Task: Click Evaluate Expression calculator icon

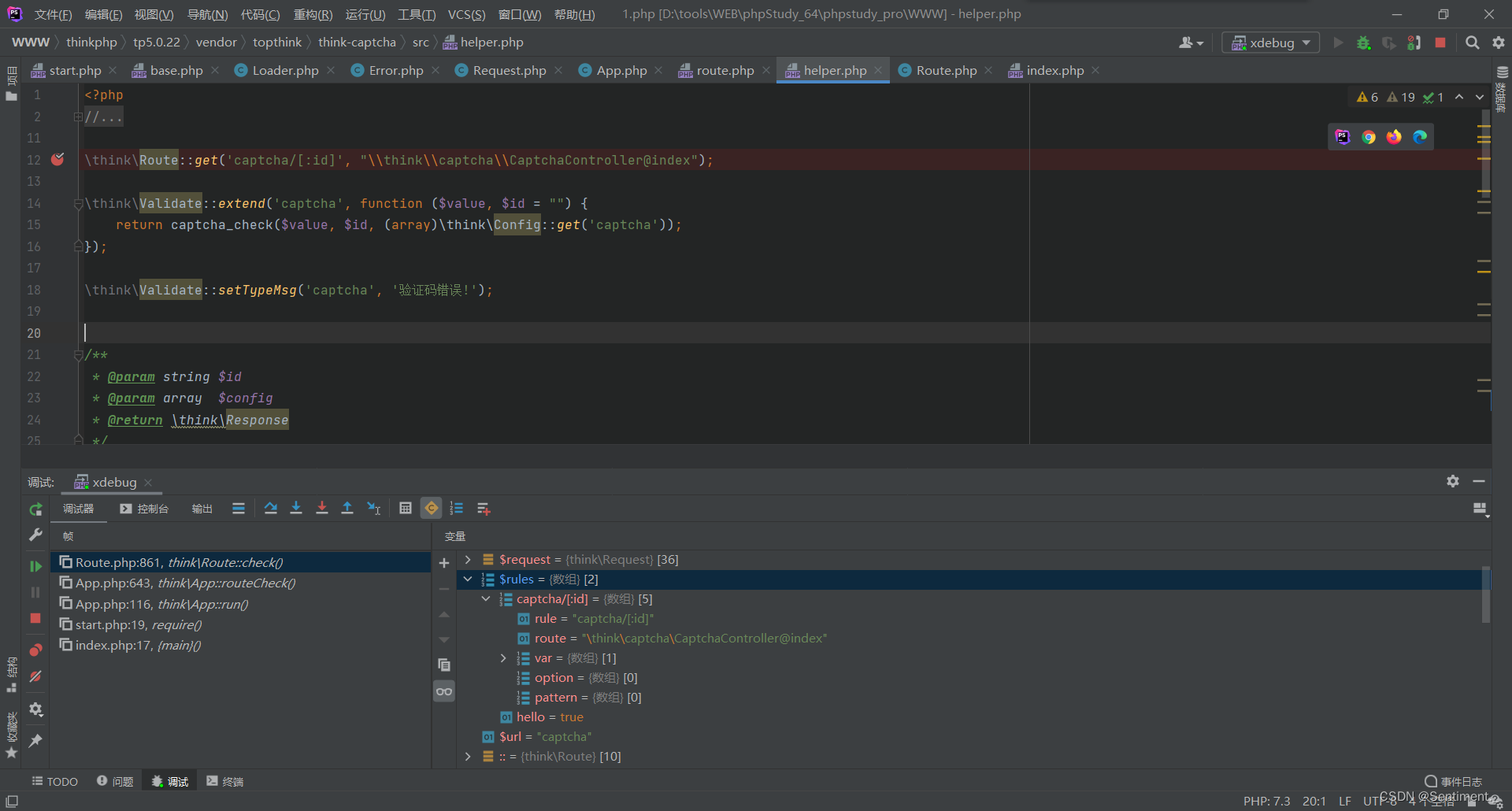Action: [x=406, y=509]
